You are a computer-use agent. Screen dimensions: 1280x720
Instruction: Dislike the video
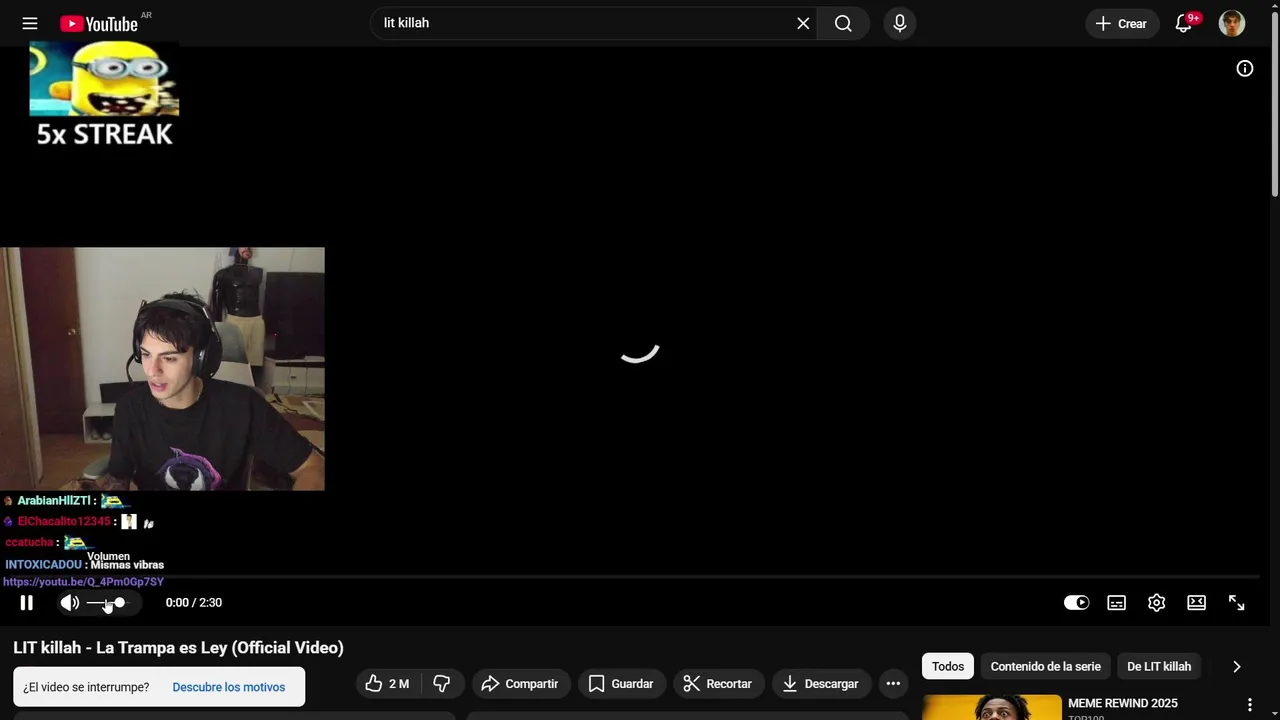(441, 684)
